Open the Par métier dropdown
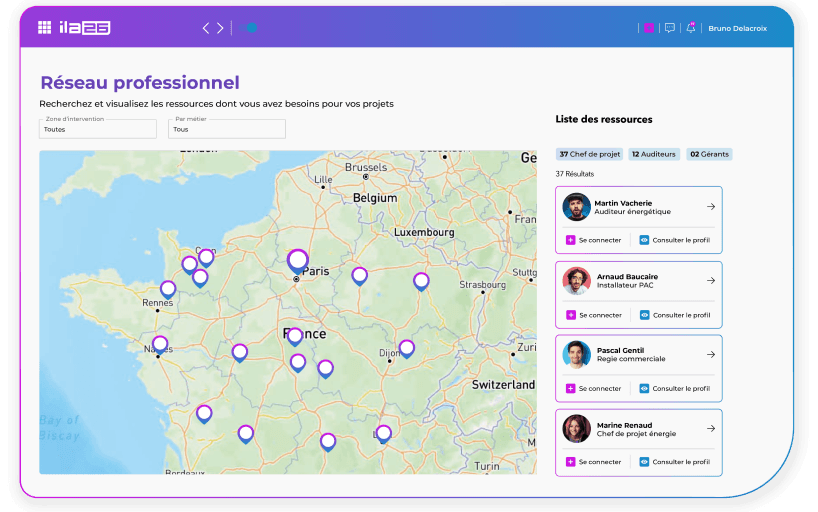The image size is (818, 512). point(227,129)
